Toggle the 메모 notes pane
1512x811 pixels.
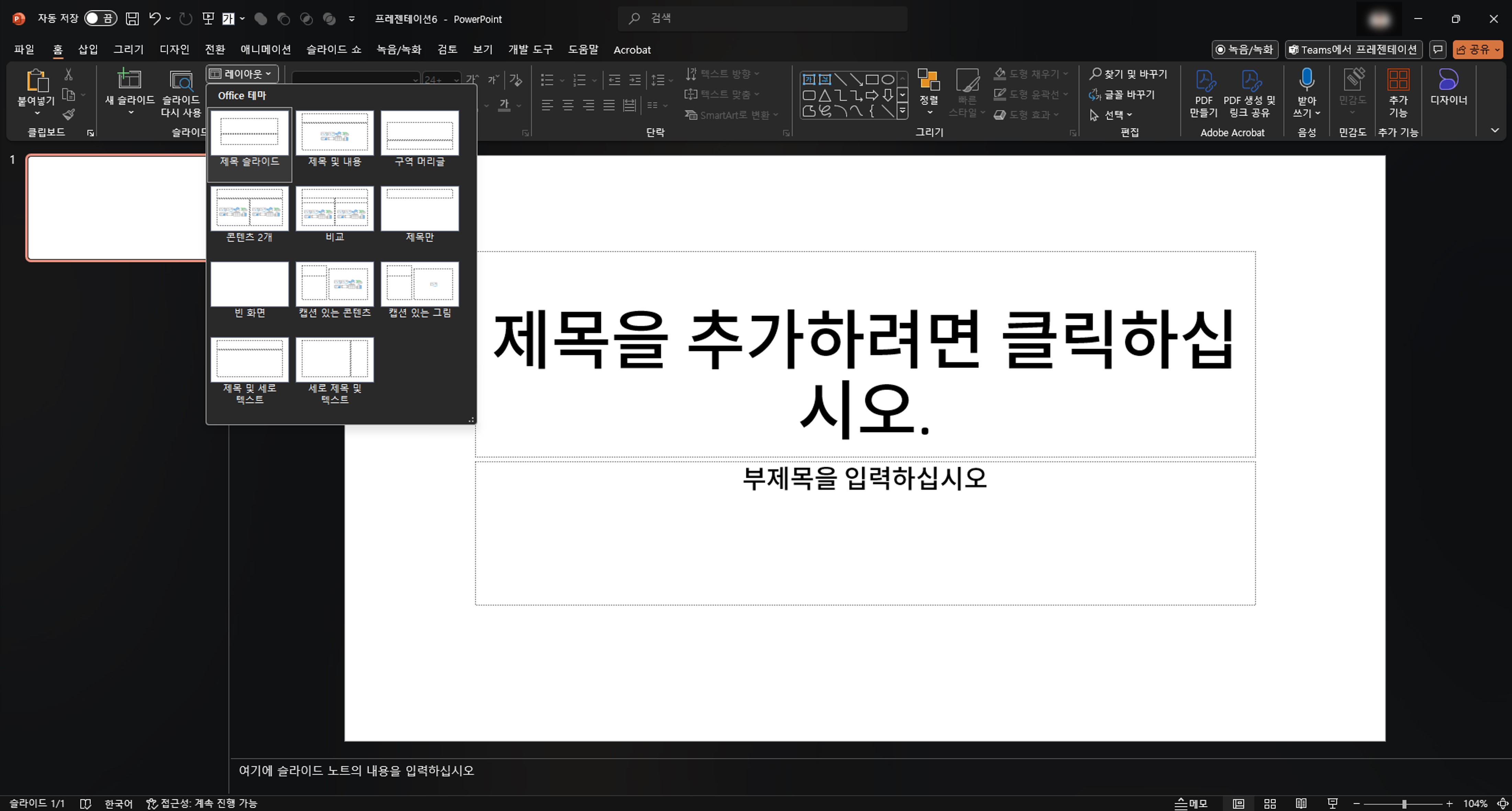tap(1190, 803)
